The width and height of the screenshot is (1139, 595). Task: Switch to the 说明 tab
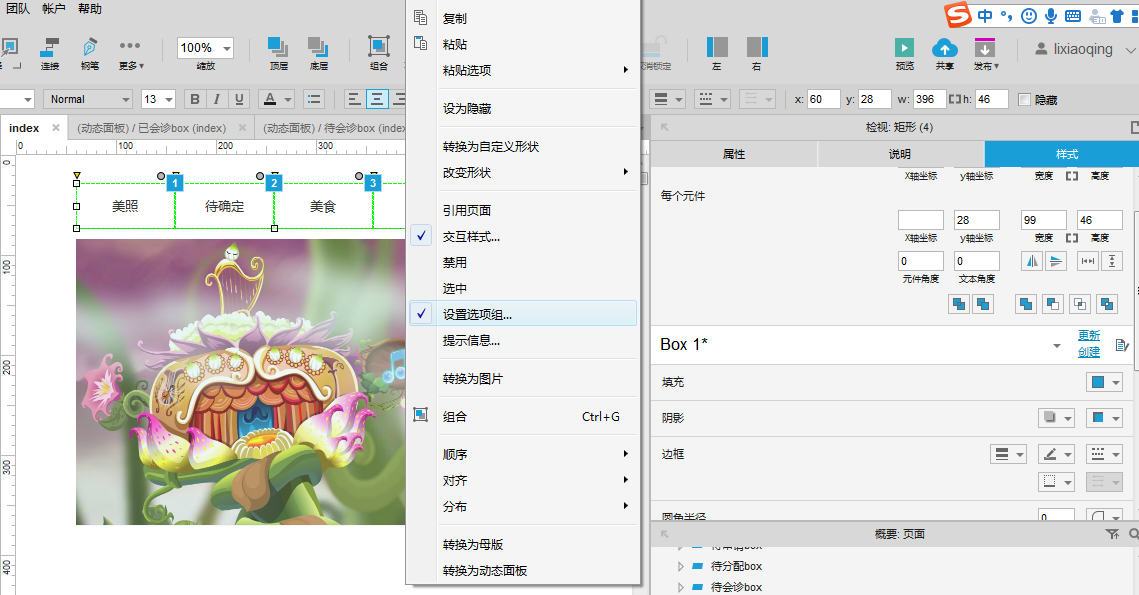point(900,154)
